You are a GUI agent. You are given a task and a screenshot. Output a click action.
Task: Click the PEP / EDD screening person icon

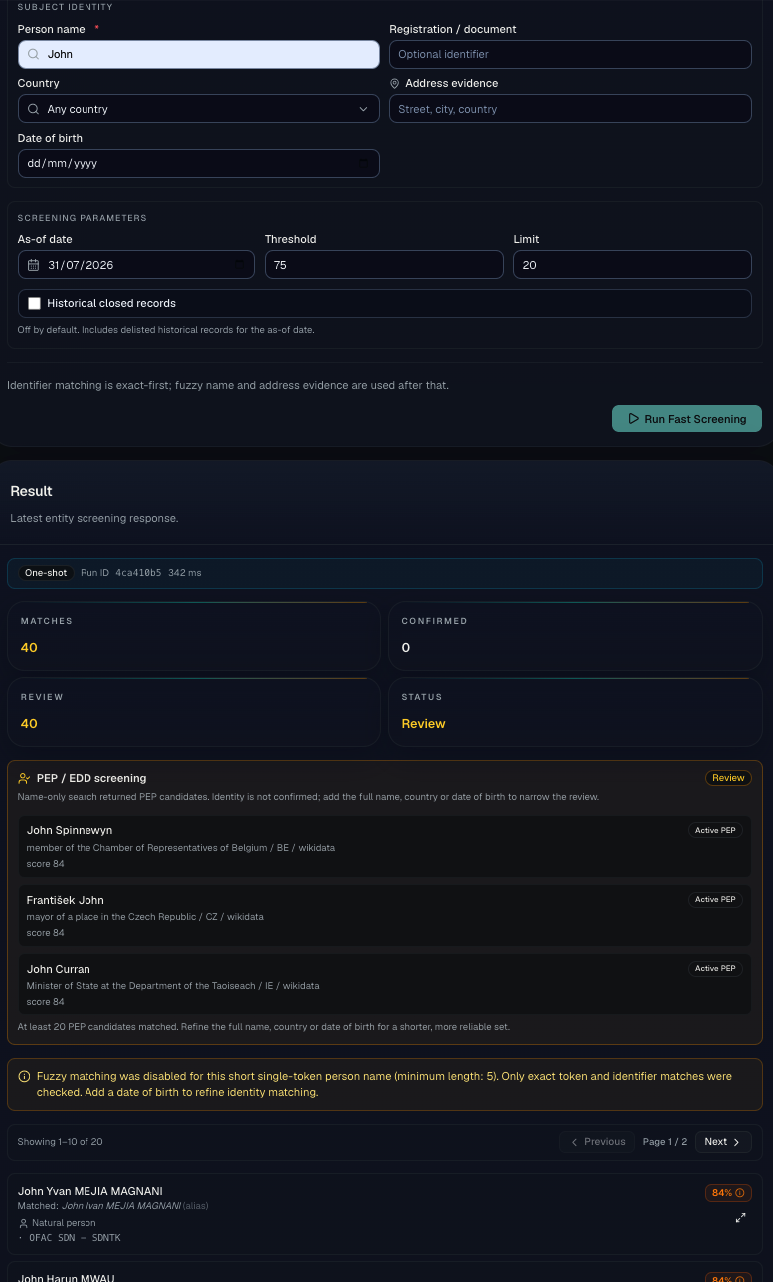point(24,778)
